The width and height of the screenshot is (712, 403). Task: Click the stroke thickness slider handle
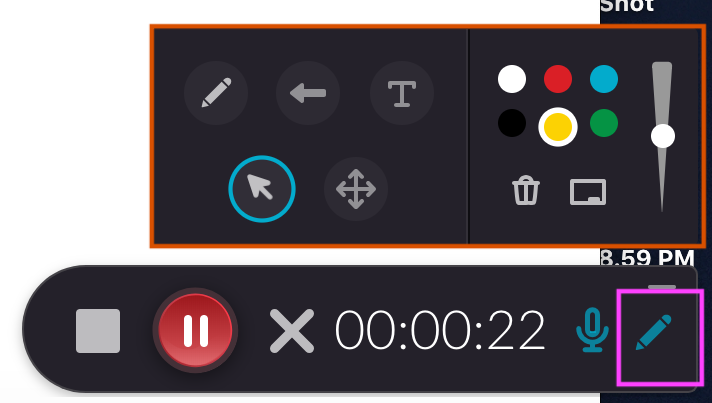[x=663, y=136]
